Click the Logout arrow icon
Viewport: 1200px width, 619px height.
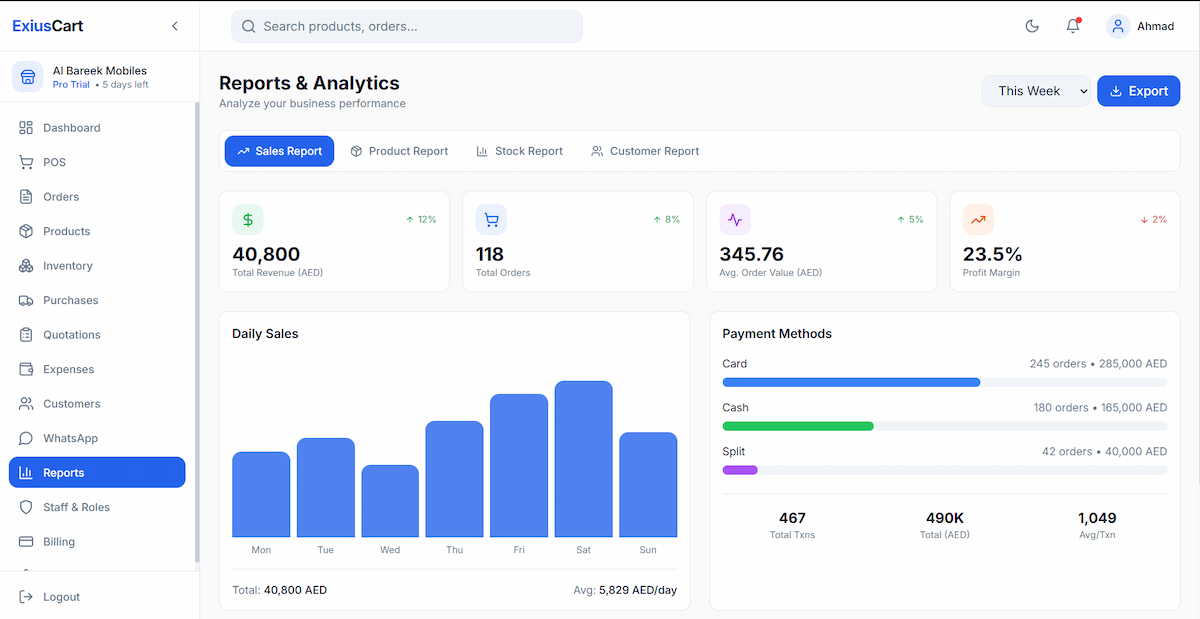tap(26, 597)
